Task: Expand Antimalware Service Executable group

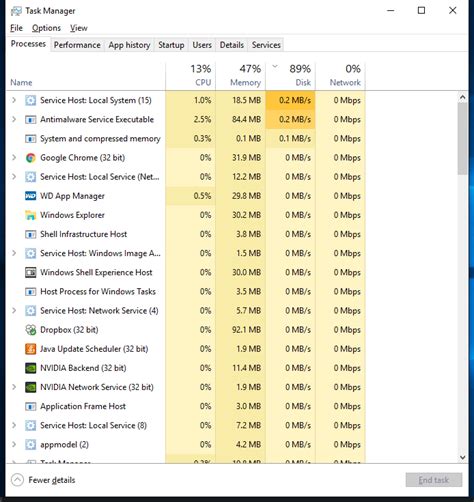Action: [x=14, y=119]
